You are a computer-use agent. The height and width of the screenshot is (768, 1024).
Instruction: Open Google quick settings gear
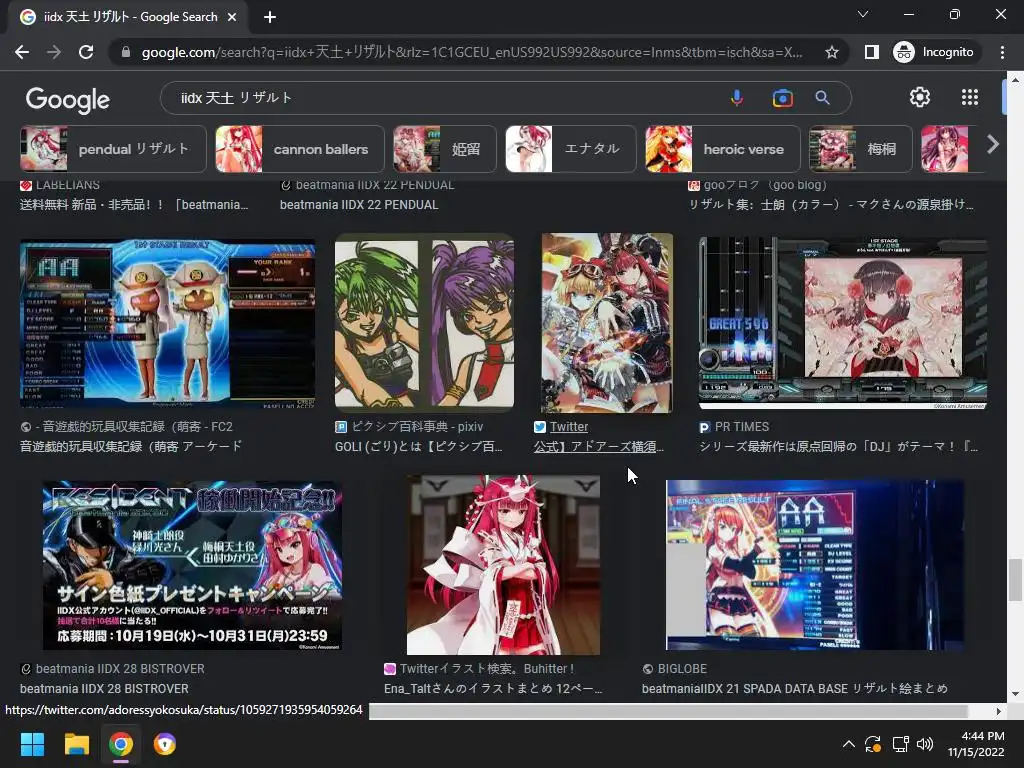920,97
